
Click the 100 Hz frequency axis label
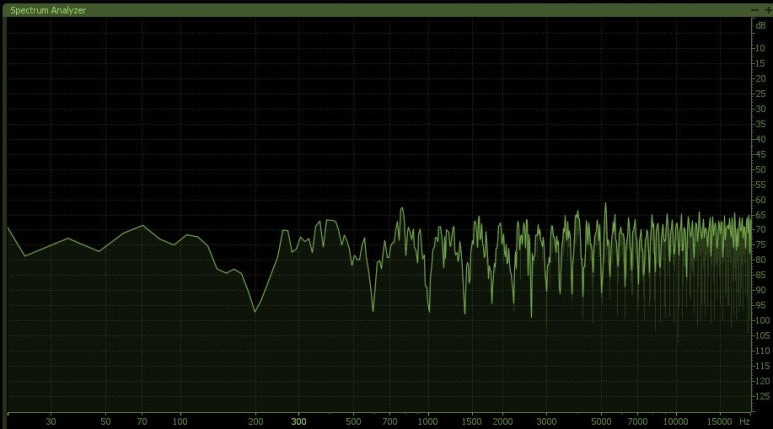(180, 422)
